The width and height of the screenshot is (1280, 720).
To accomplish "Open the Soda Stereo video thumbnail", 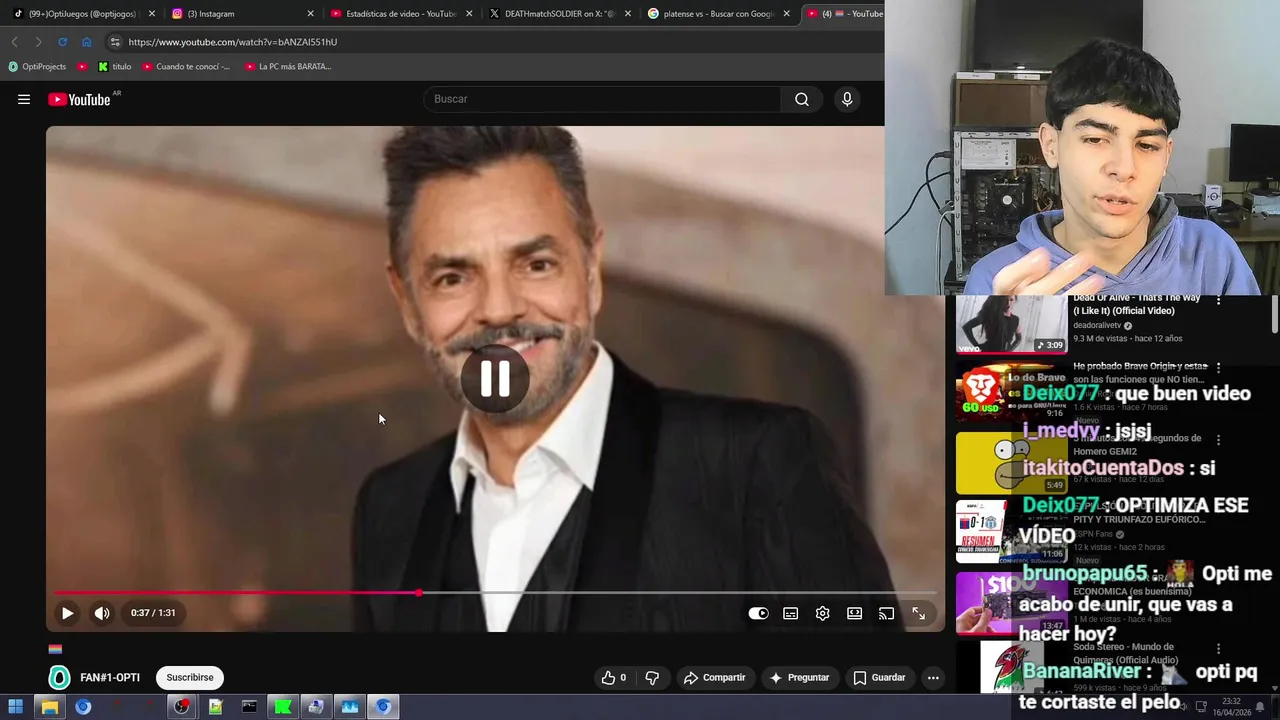I will (x=1011, y=666).
